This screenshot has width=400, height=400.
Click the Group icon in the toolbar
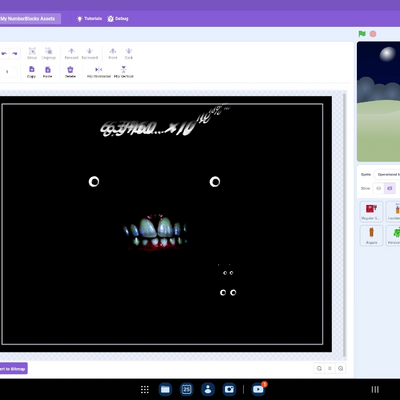click(32, 53)
